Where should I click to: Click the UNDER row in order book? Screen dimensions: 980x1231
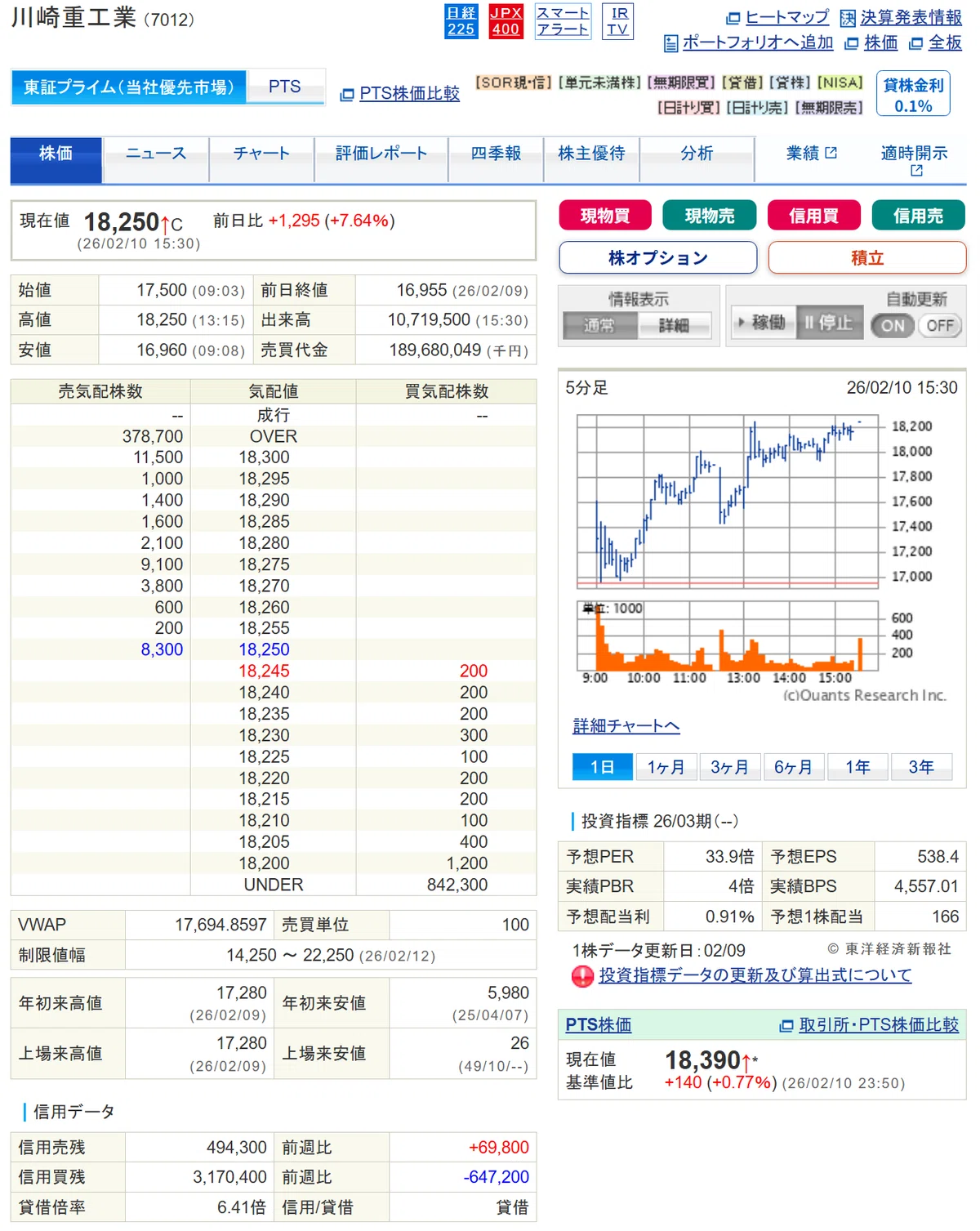tap(274, 885)
